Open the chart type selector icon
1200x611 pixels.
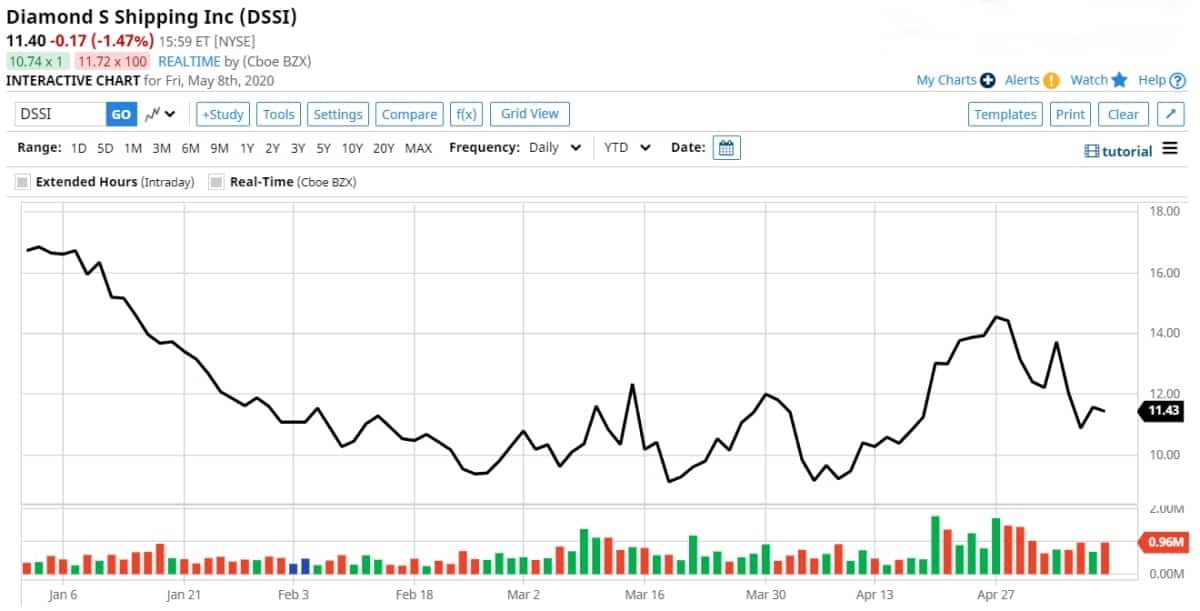[x=159, y=114]
